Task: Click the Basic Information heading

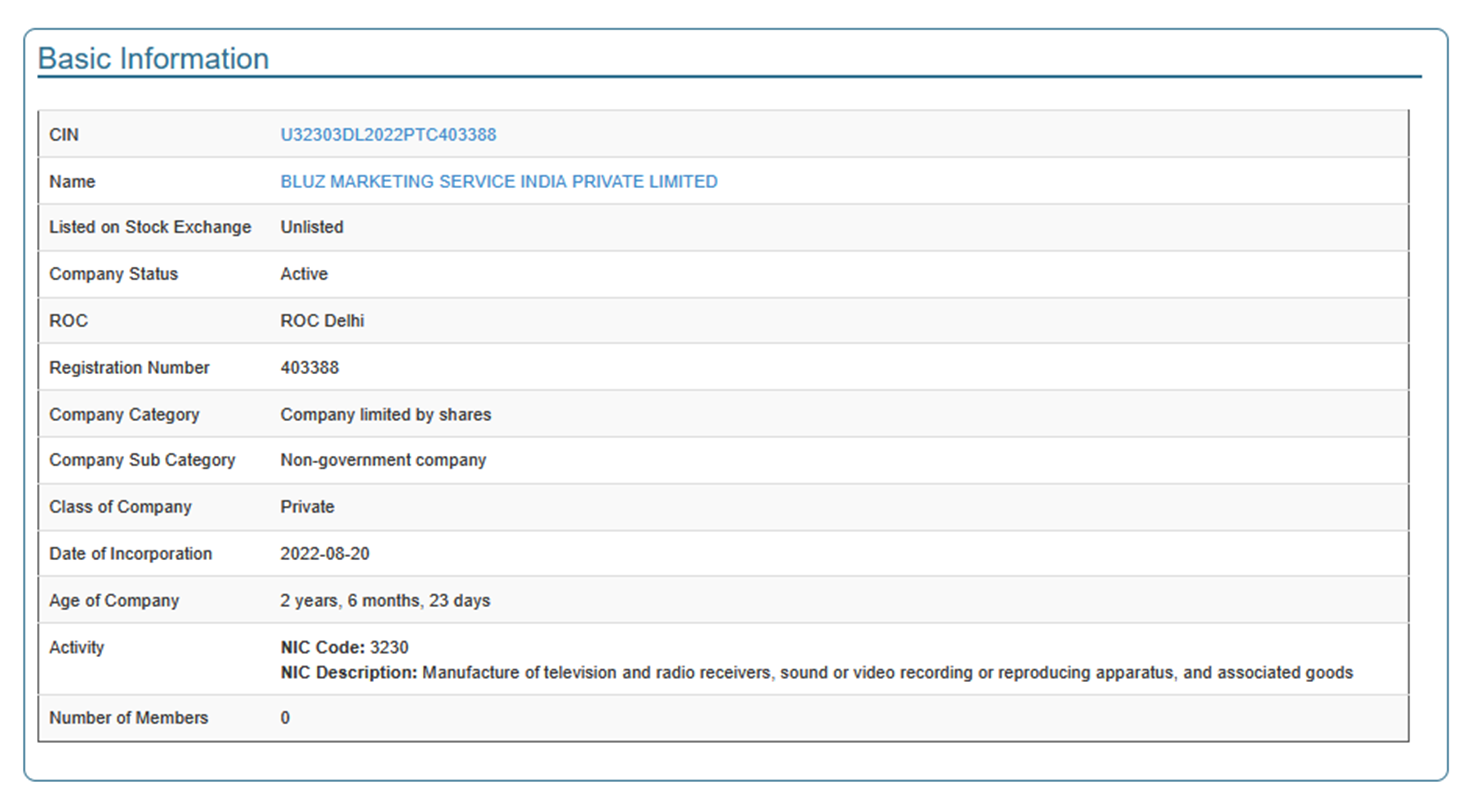Action: point(154,59)
